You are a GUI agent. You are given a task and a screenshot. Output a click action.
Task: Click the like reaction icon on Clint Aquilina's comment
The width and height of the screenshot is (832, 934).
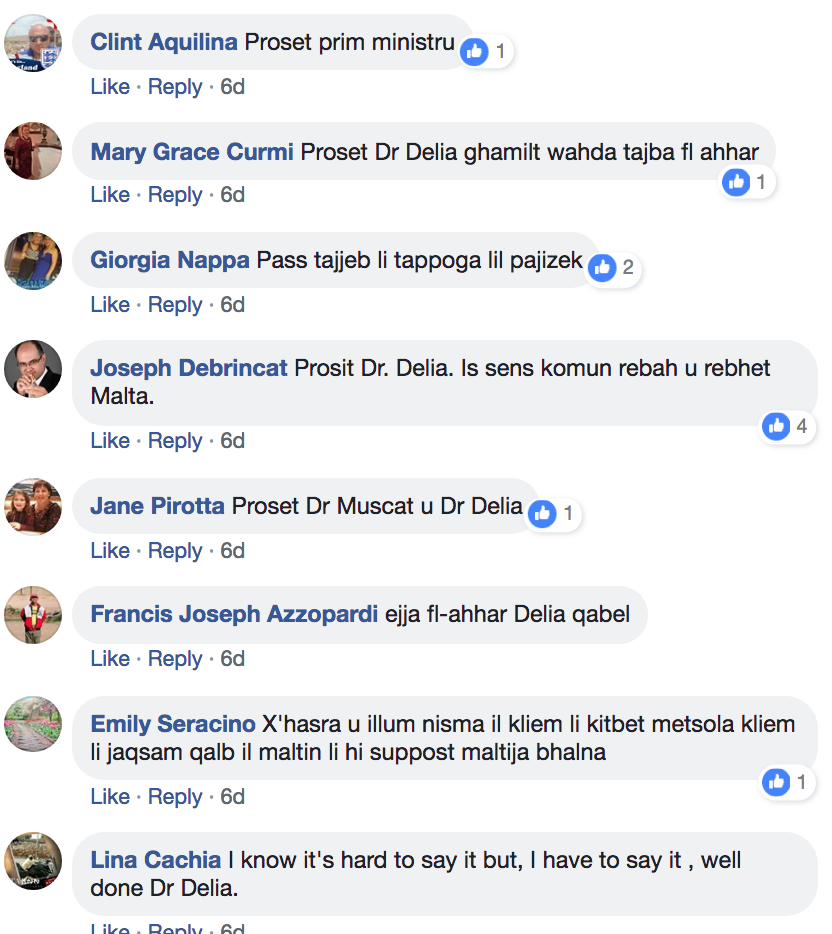point(475,51)
